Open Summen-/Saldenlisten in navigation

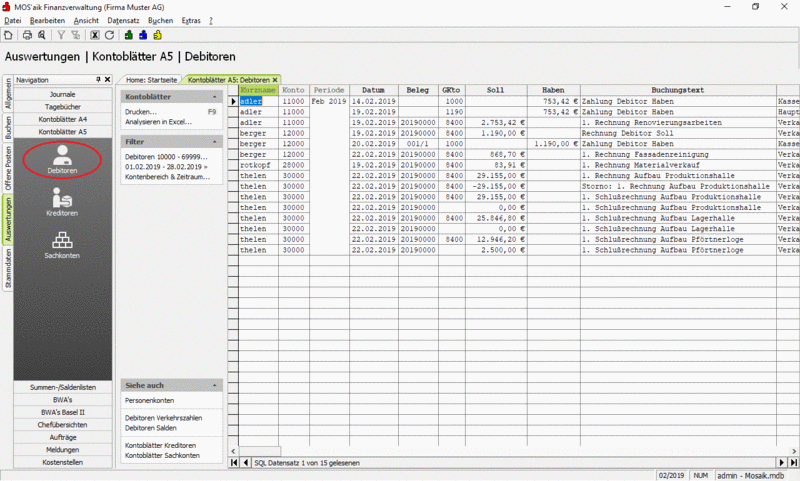pyautogui.click(x=63, y=387)
